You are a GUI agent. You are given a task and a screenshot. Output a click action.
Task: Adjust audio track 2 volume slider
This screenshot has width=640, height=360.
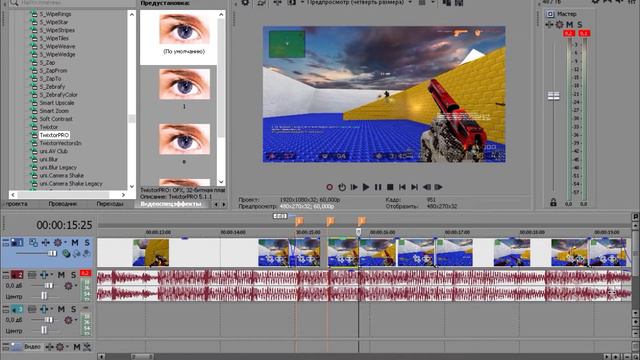49,286
